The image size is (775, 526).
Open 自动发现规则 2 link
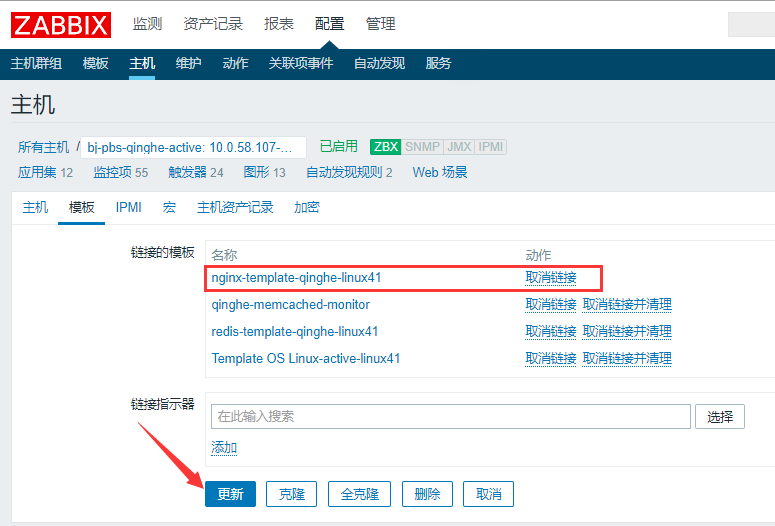pos(349,173)
